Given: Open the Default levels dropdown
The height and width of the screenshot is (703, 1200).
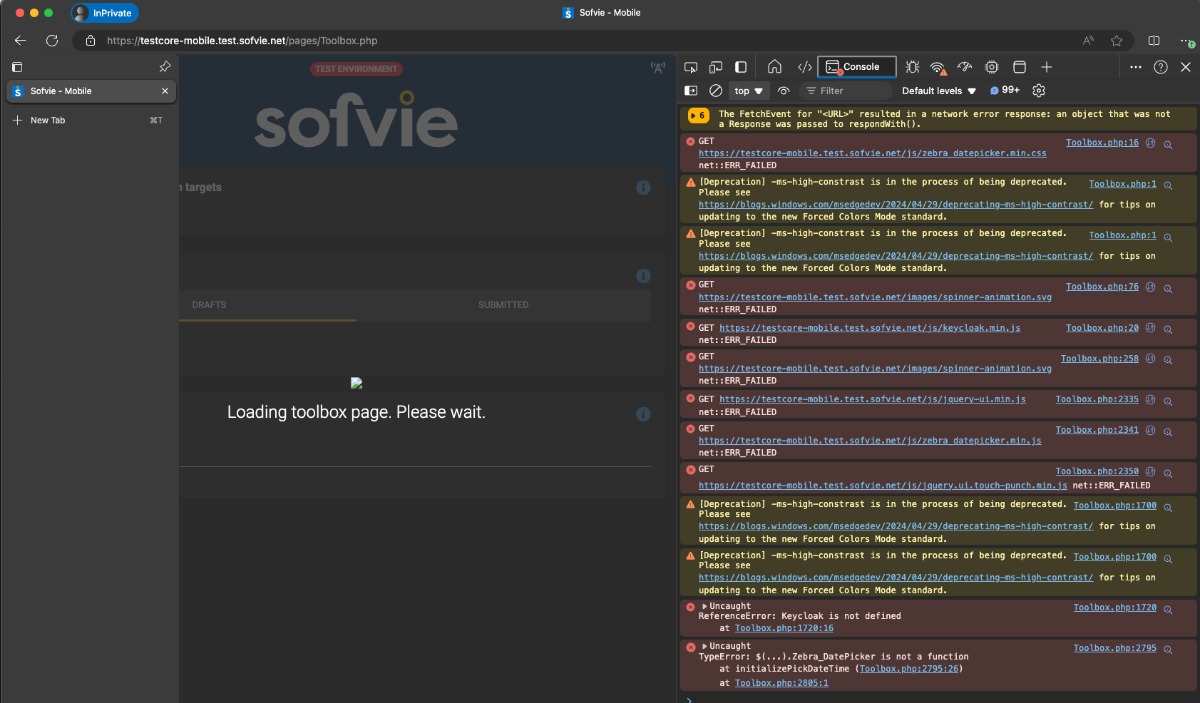Looking at the screenshot, I should tap(939, 91).
